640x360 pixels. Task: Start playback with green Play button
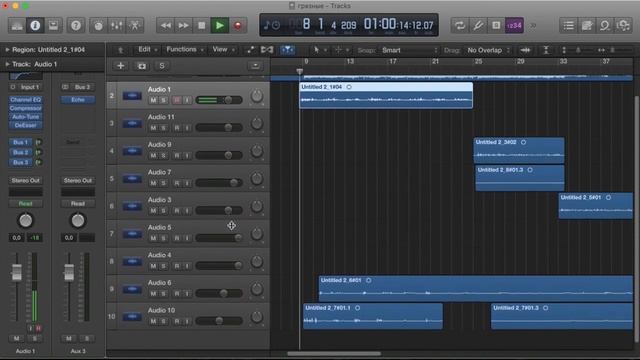[x=220, y=26]
